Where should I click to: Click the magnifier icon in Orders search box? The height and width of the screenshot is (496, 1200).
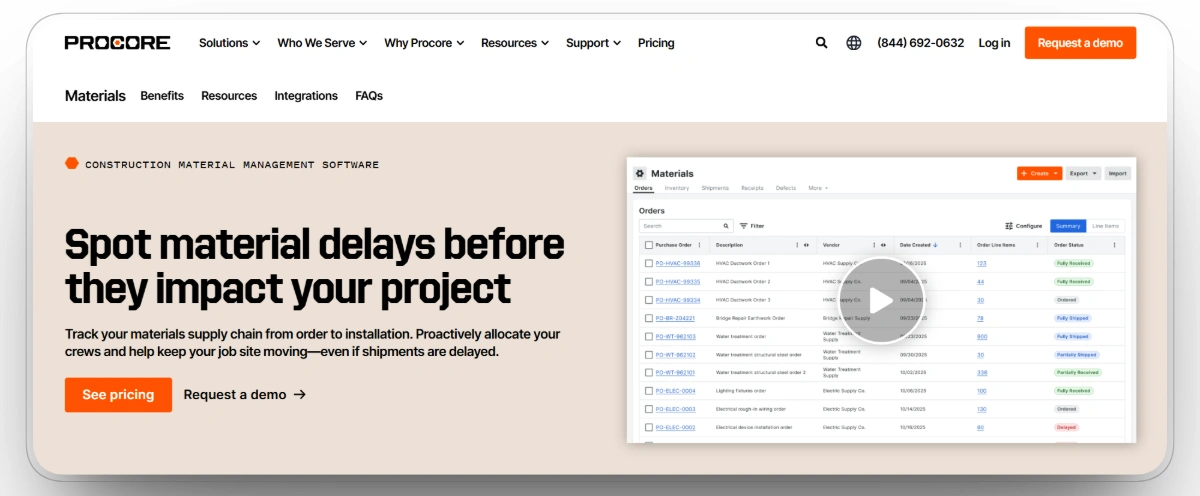(726, 226)
